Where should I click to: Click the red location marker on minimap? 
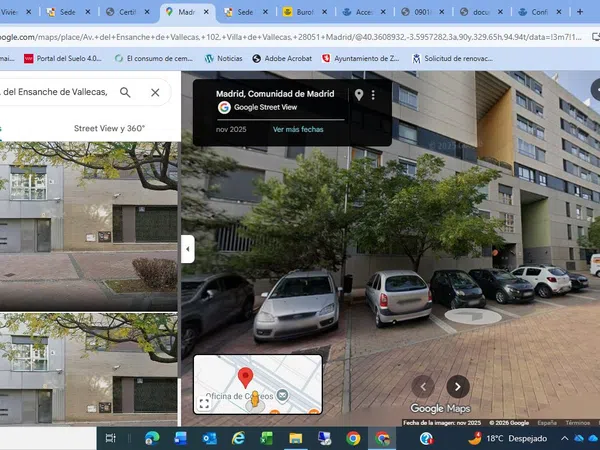245,377
